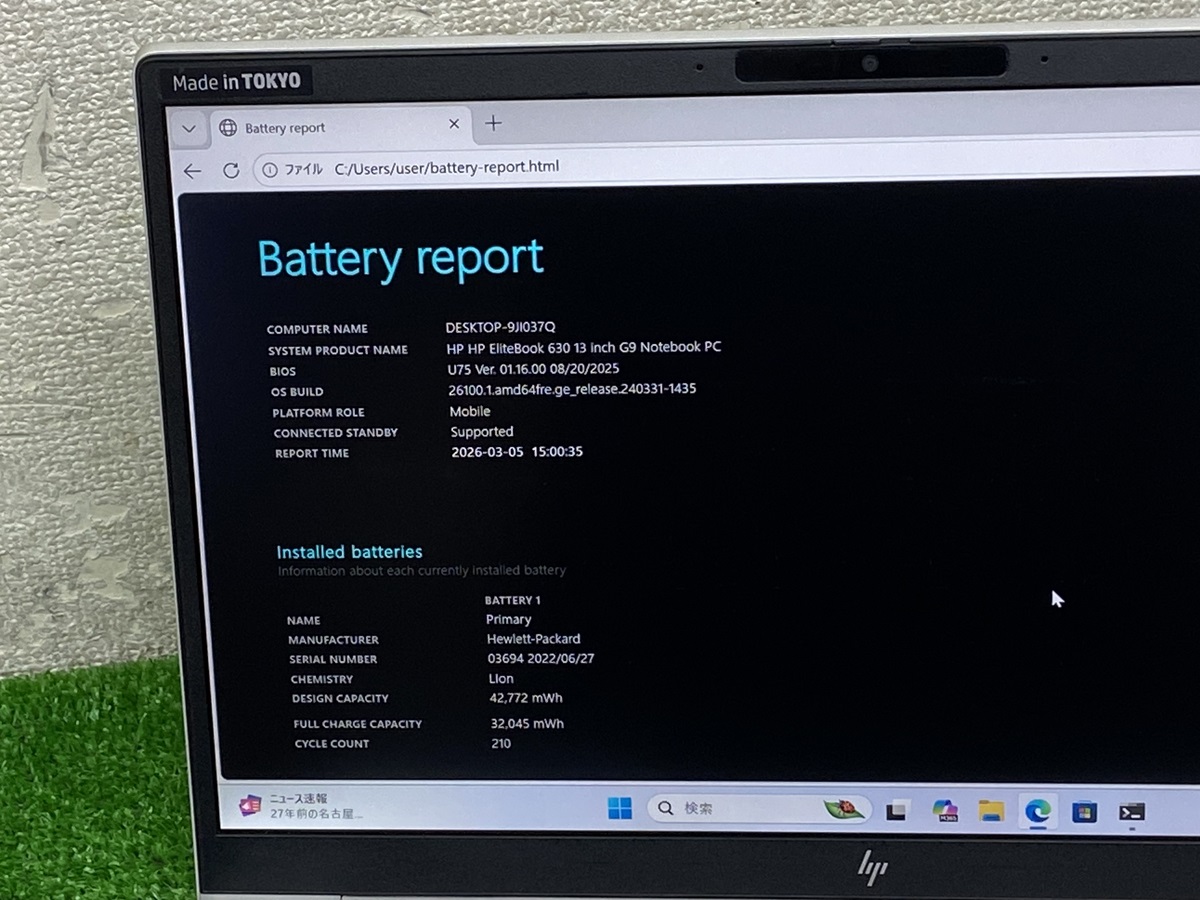The height and width of the screenshot is (900, 1200).
Task: Open the Windows Start menu
Action: [620, 809]
